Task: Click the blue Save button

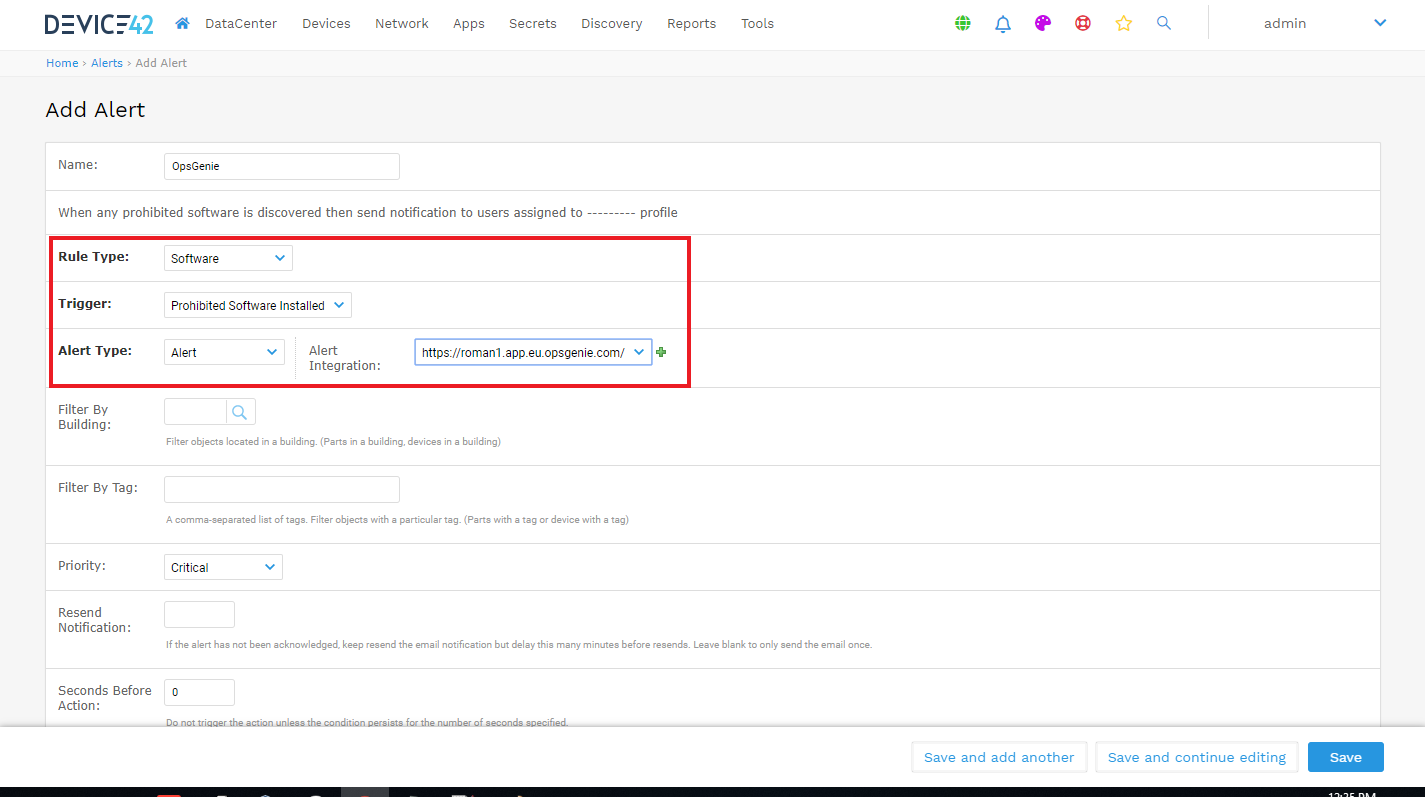Action: click(1345, 757)
